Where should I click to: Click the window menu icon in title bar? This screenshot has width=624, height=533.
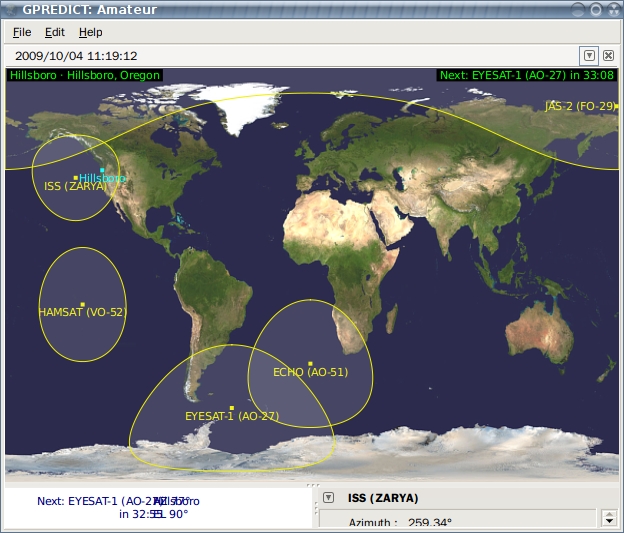tap(11, 9)
